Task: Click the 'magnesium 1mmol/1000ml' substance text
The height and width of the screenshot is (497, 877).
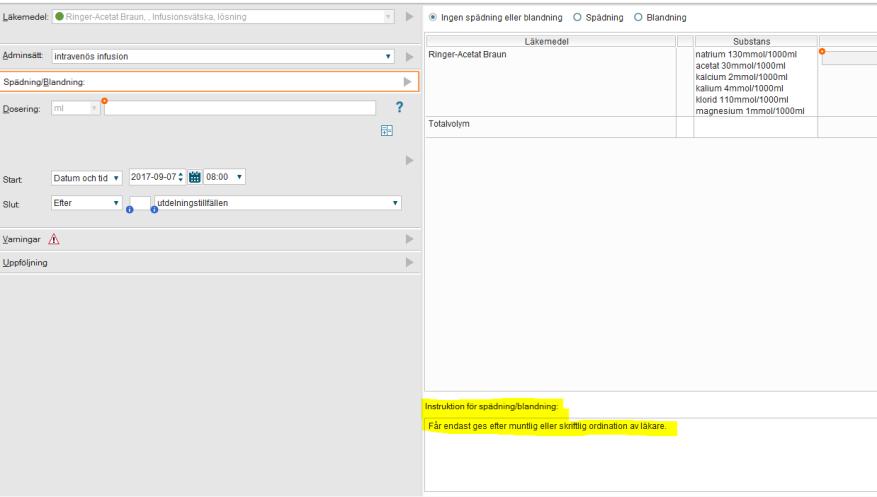Action: pyautogui.click(x=749, y=111)
